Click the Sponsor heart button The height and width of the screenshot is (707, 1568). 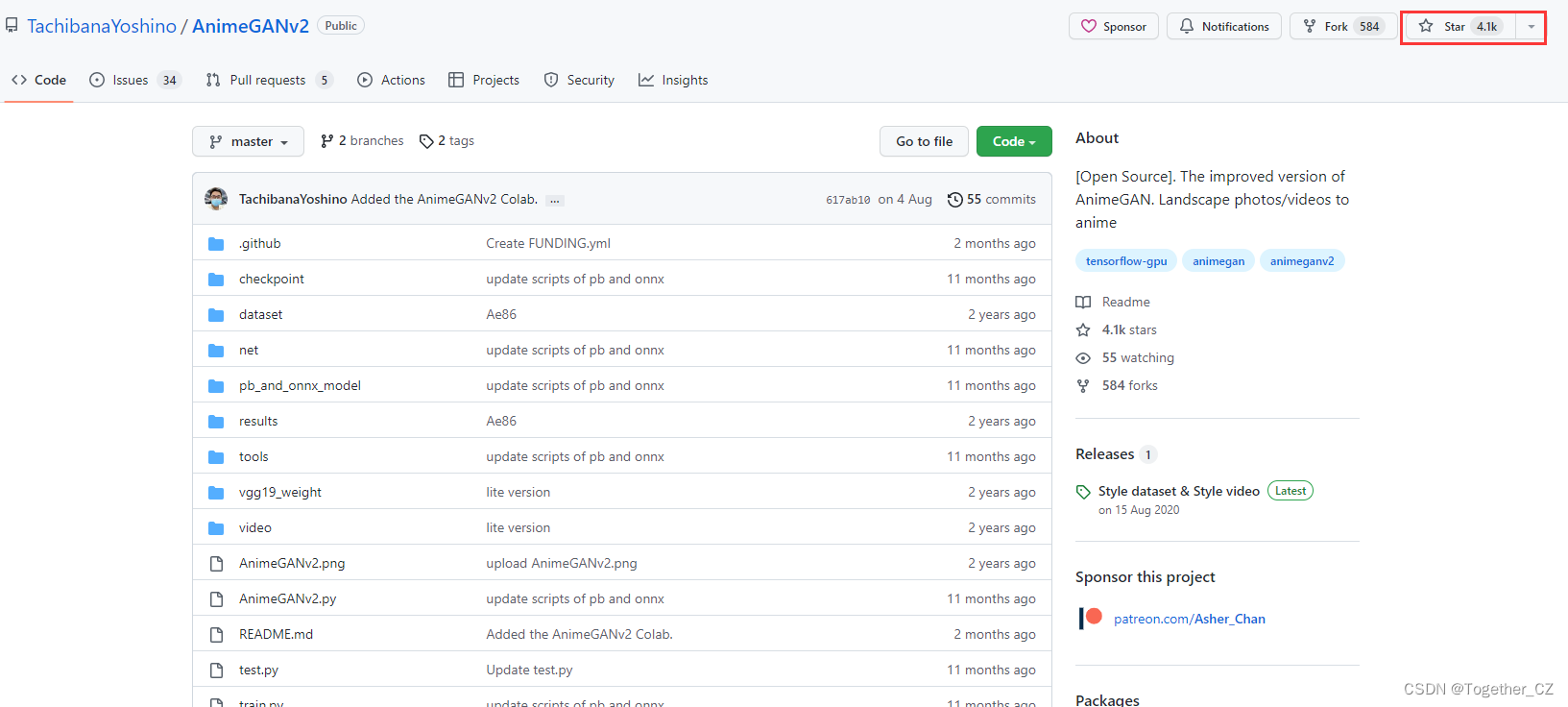(x=1114, y=26)
